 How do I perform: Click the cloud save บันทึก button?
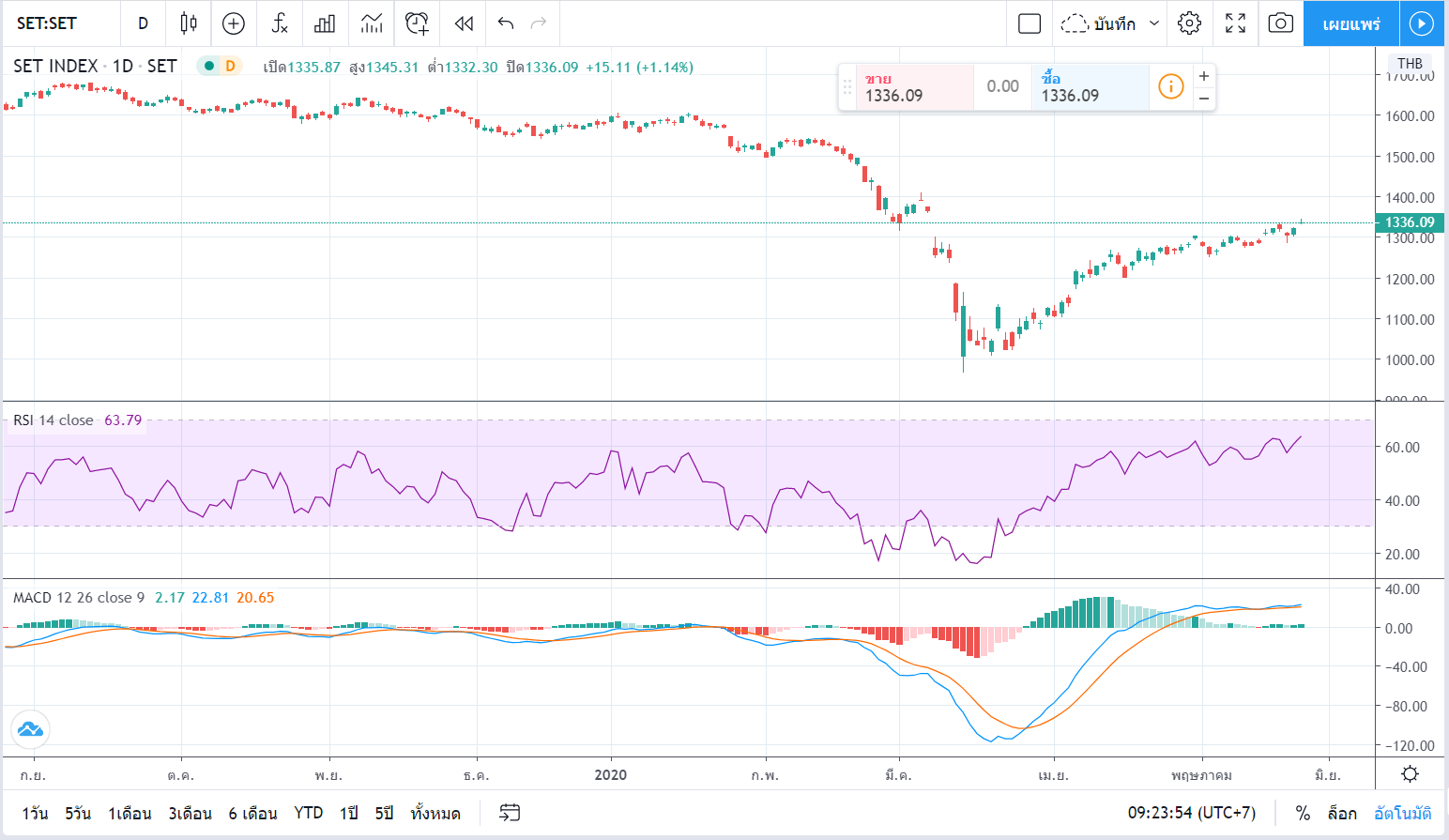point(1098,23)
